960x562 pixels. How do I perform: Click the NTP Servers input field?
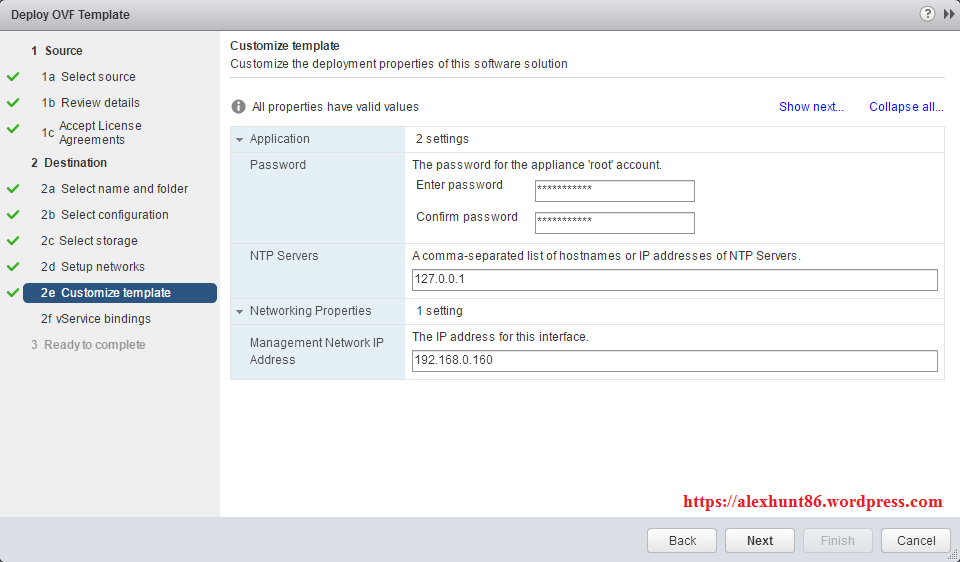(x=674, y=280)
